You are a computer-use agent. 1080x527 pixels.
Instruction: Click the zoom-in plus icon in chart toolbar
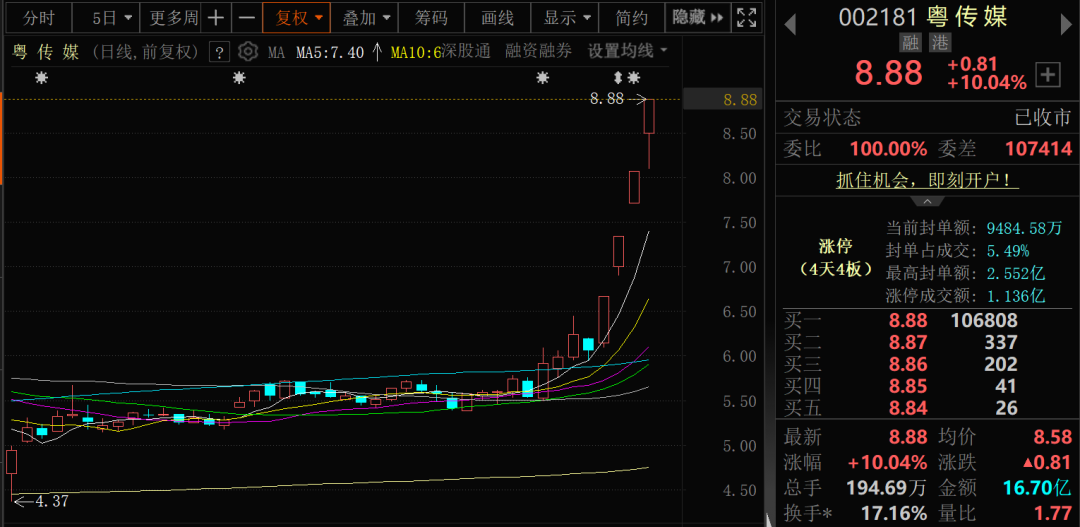217,18
